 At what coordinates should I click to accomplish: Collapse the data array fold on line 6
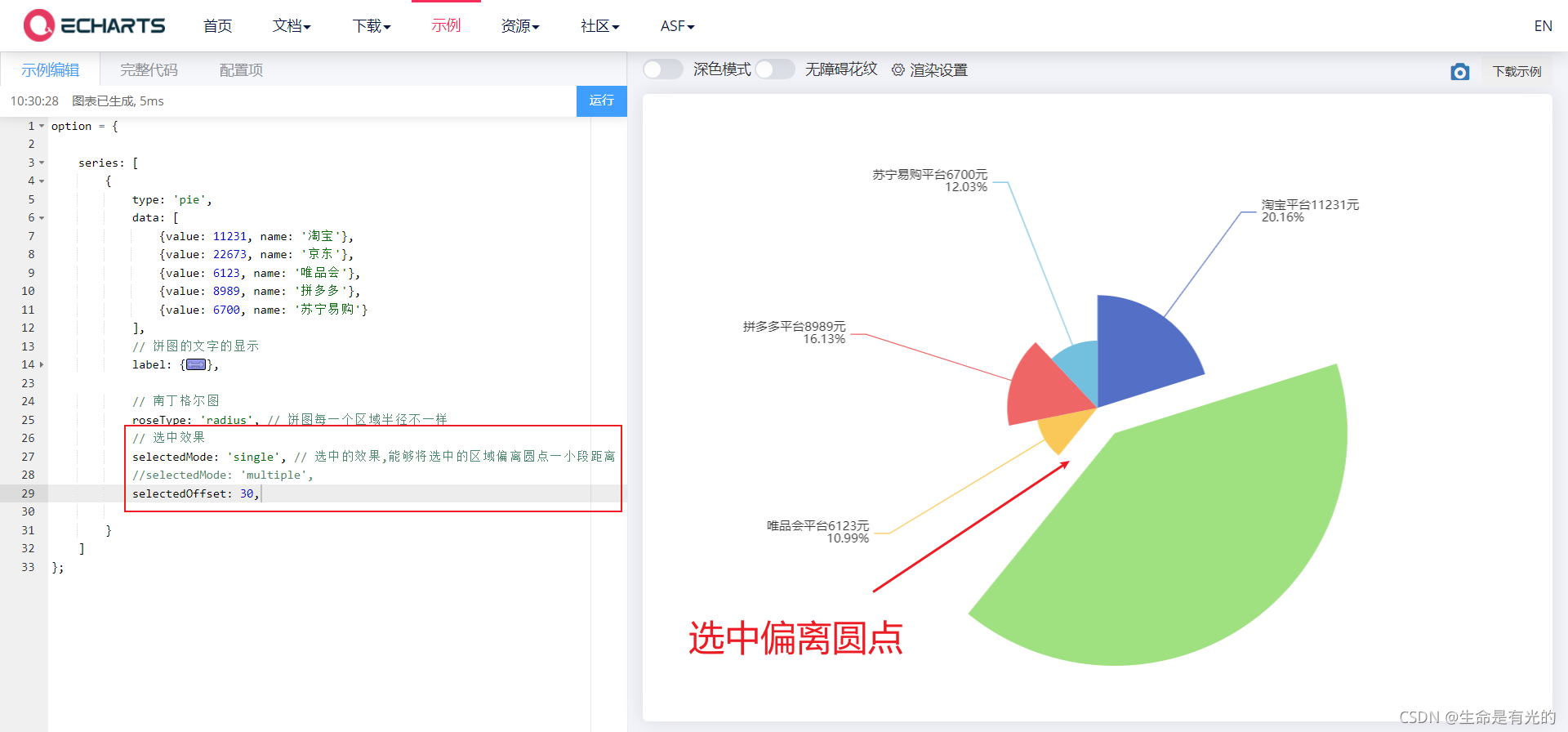point(42,217)
